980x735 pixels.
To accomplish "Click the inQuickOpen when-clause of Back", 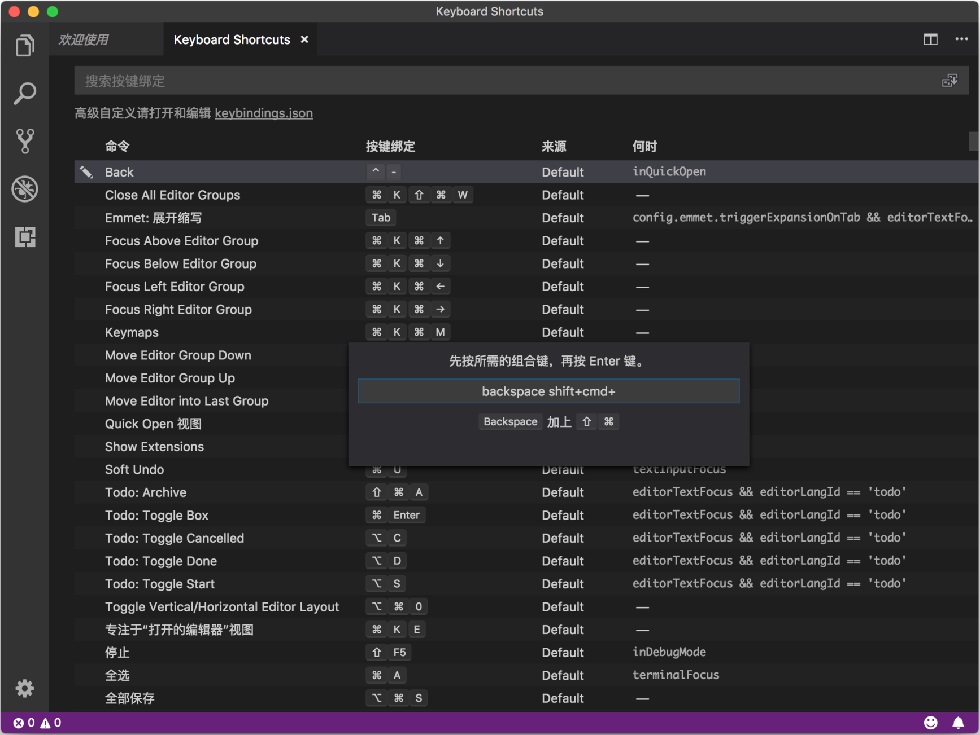I will coord(669,171).
